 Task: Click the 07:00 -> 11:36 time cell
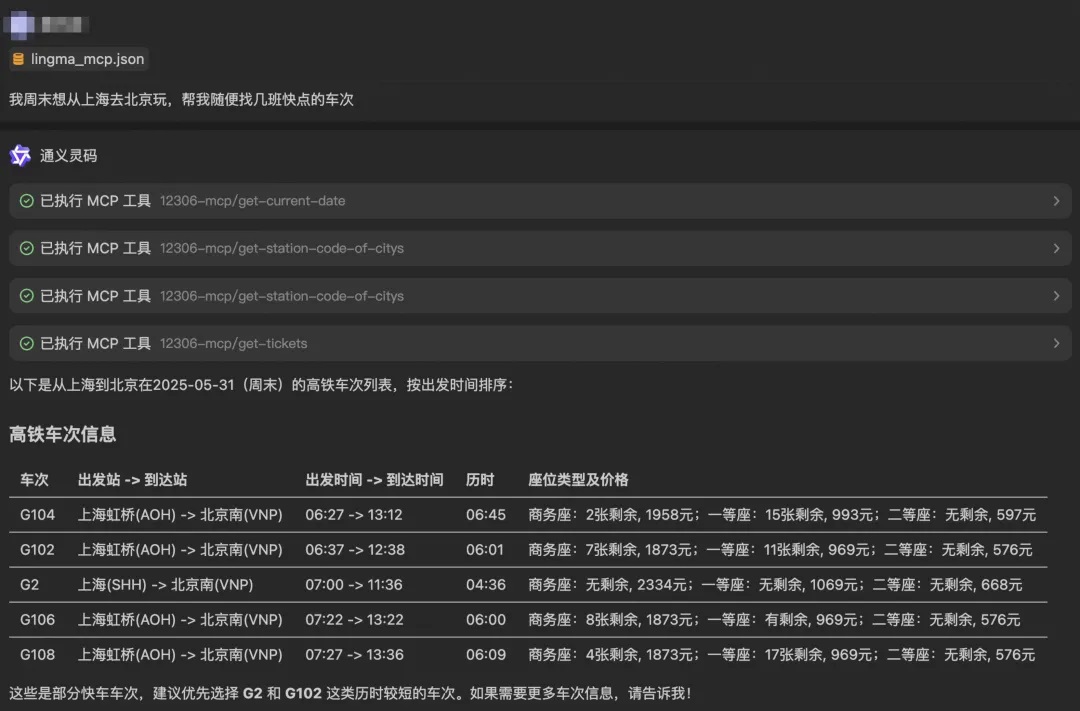click(354, 585)
